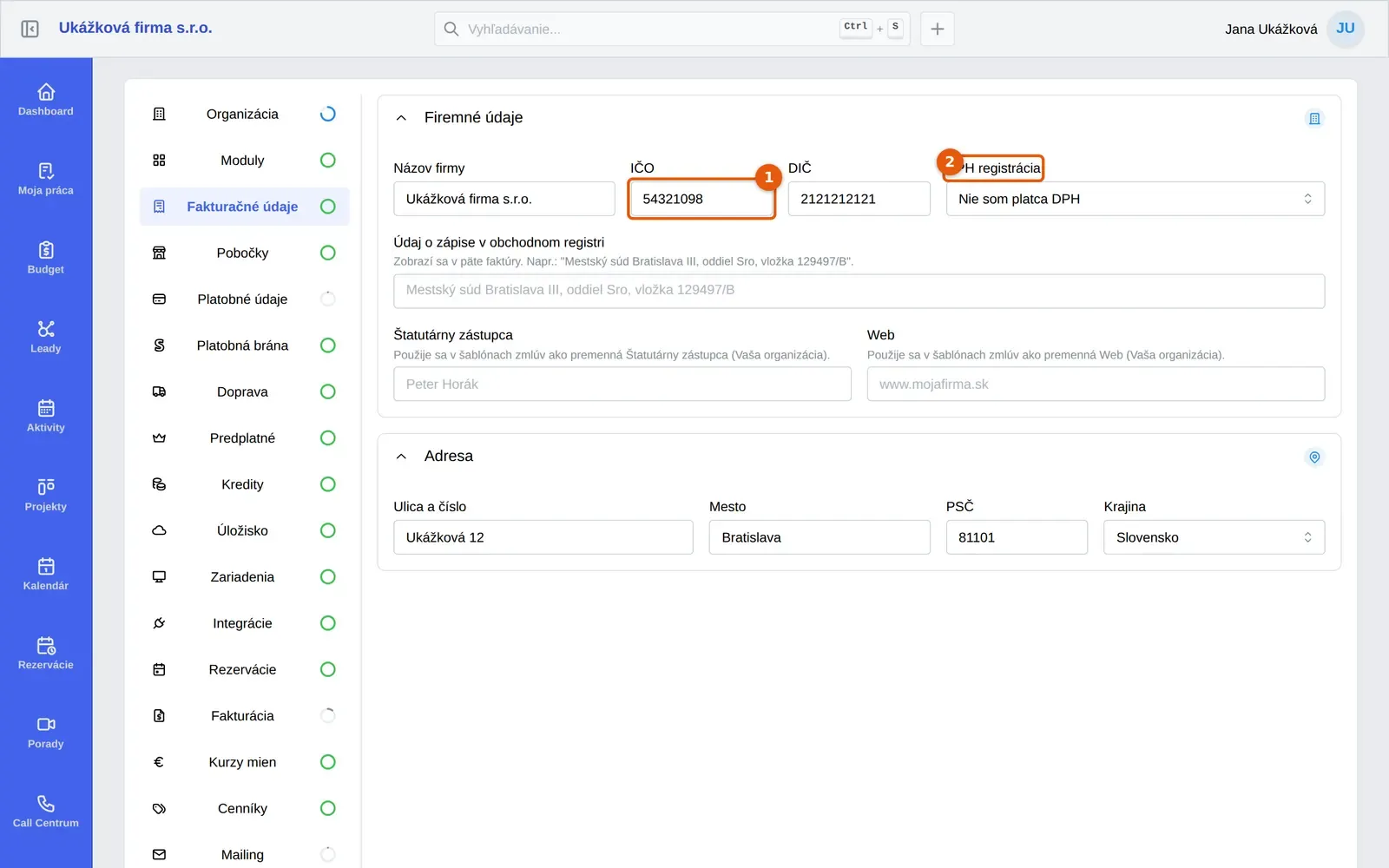Open the Budget sidebar section
Screen dimensions: 1389x868
(46, 258)
